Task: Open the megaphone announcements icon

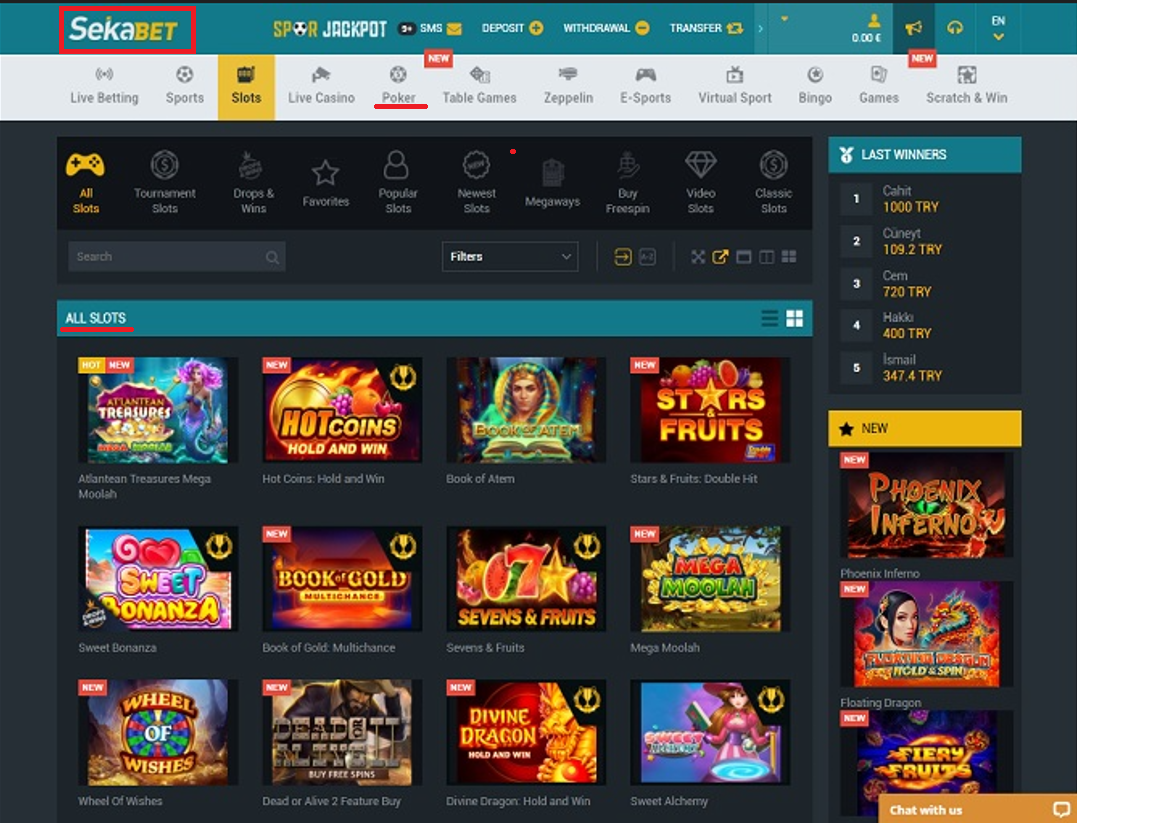Action: tap(913, 28)
